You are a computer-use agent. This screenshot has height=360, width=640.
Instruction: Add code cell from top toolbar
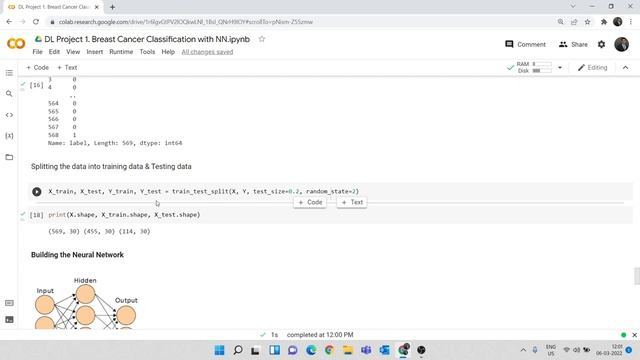click(38, 67)
